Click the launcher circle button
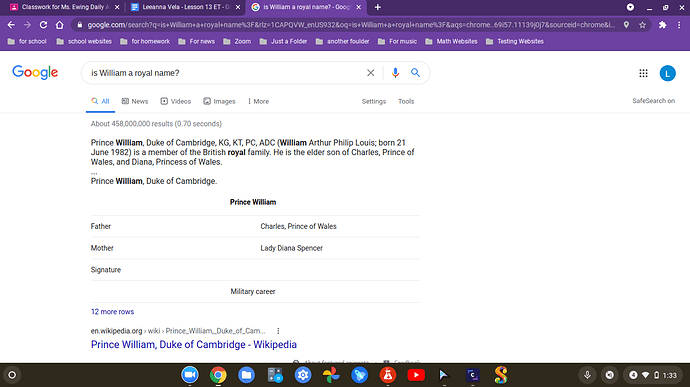This screenshot has height=387, width=690. [x=12, y=375]
